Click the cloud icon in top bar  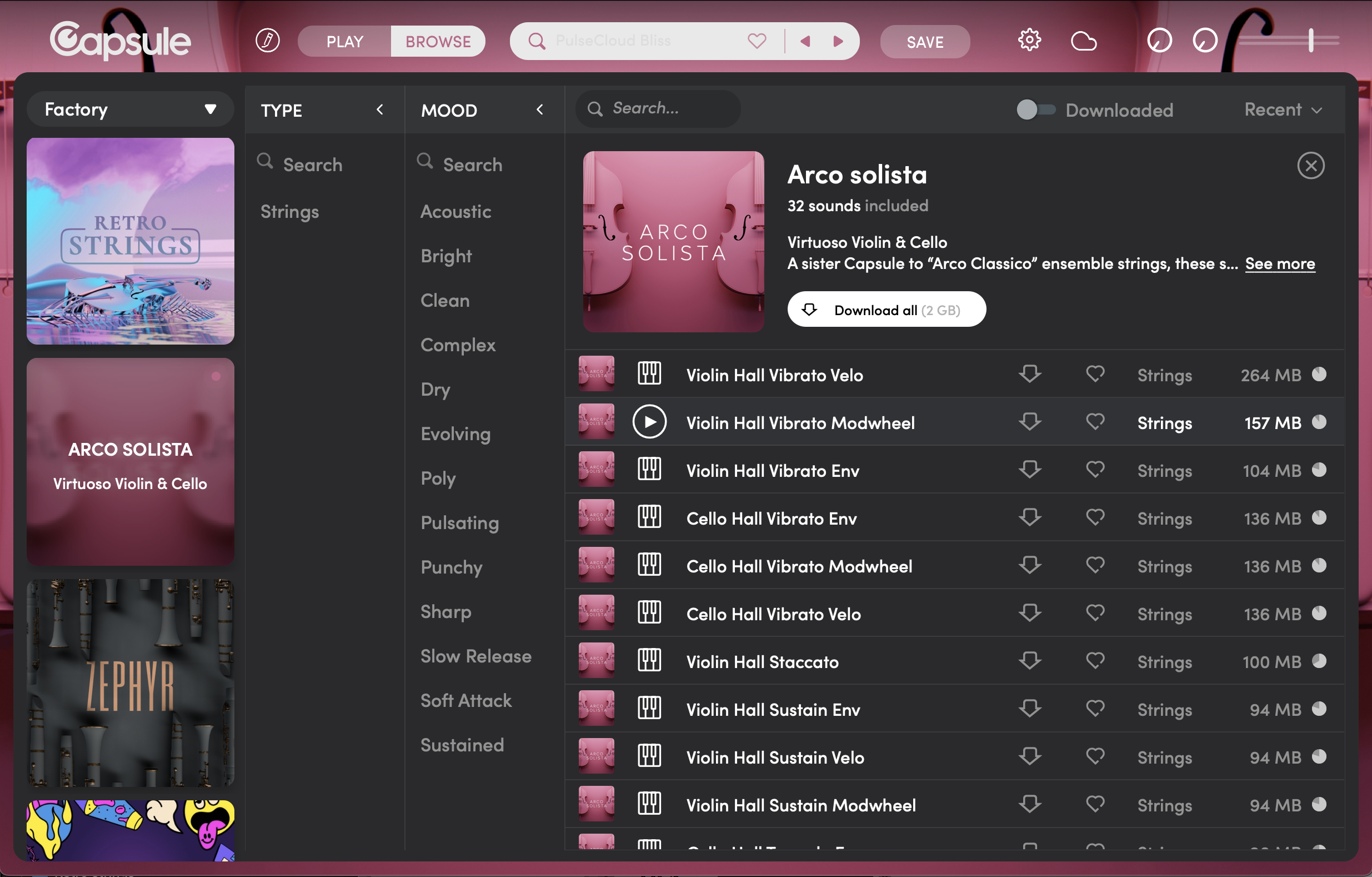[1083, 41]
